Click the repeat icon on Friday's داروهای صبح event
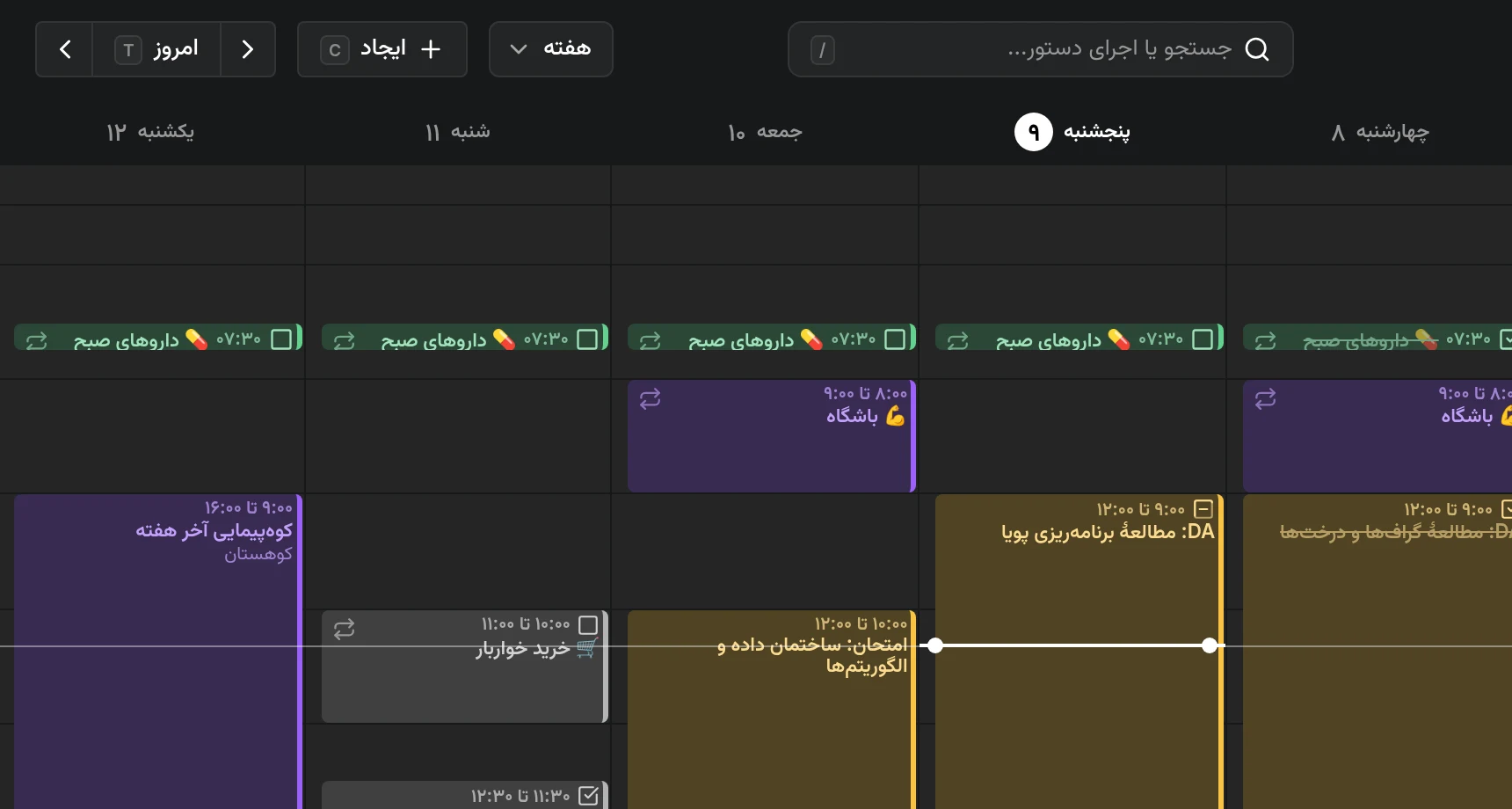The image size is (1512, 809). (651, 340)
